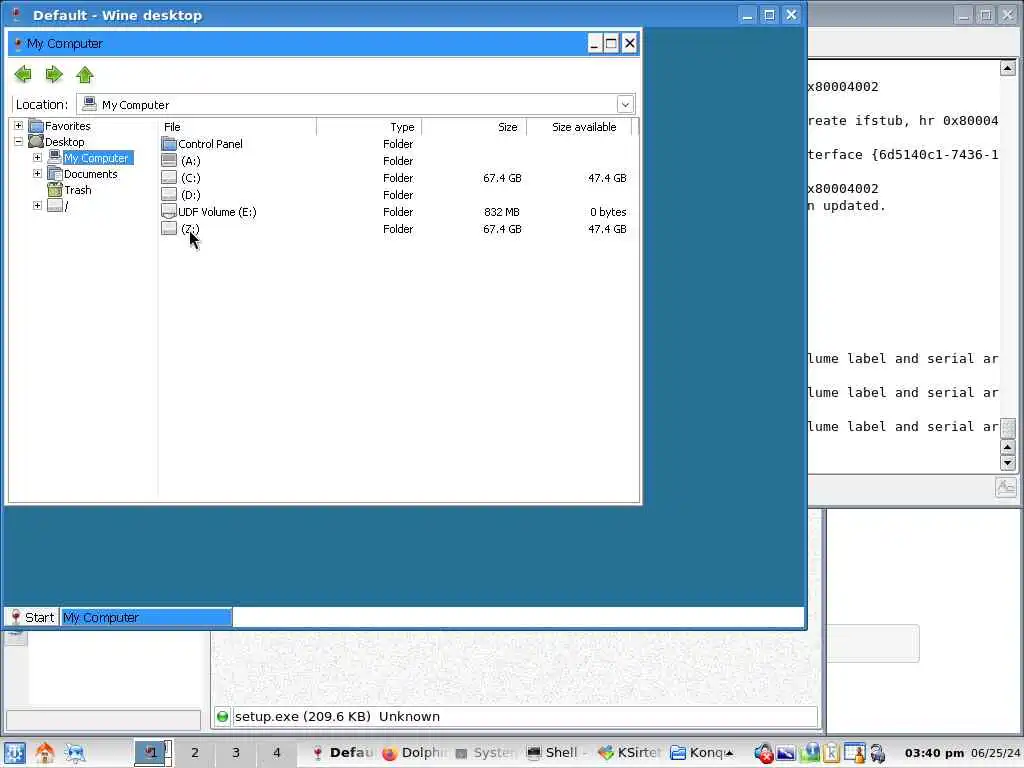Click the Wine desktop title bar icon
The image size is (1024, 768).
coord(16,14)
